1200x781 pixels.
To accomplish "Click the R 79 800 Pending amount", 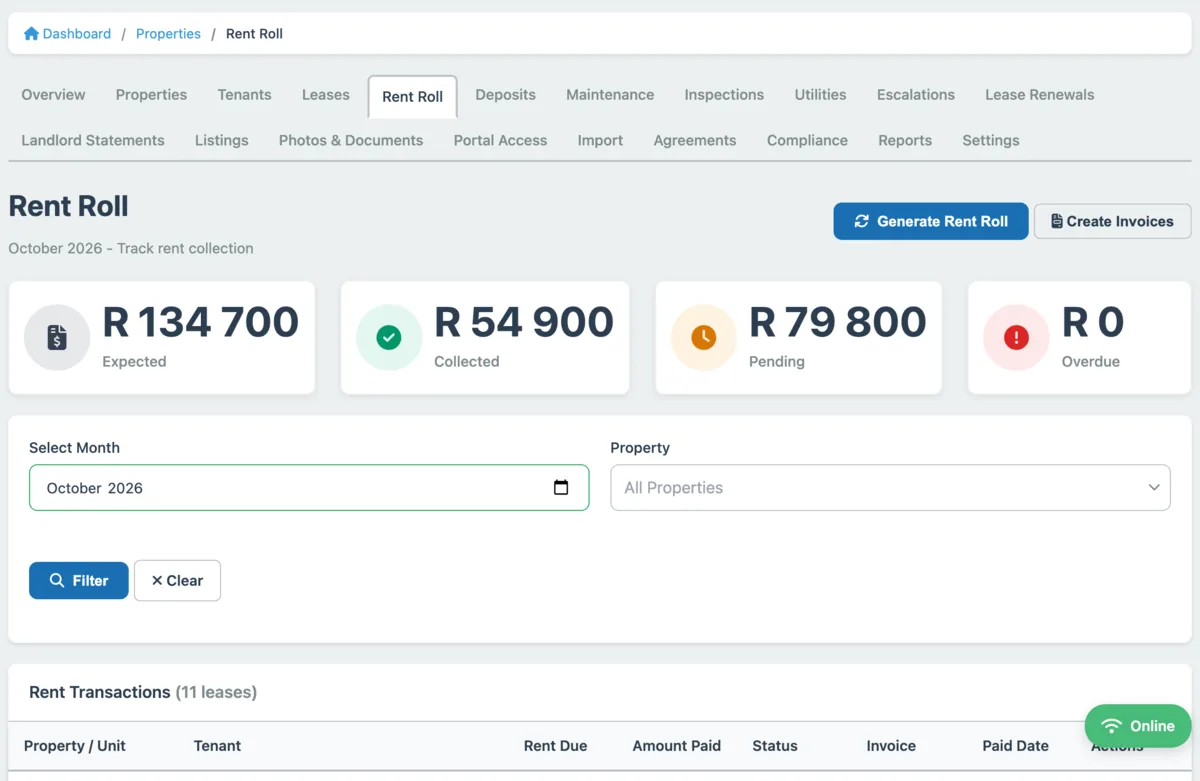I will [x=838, y=322].
